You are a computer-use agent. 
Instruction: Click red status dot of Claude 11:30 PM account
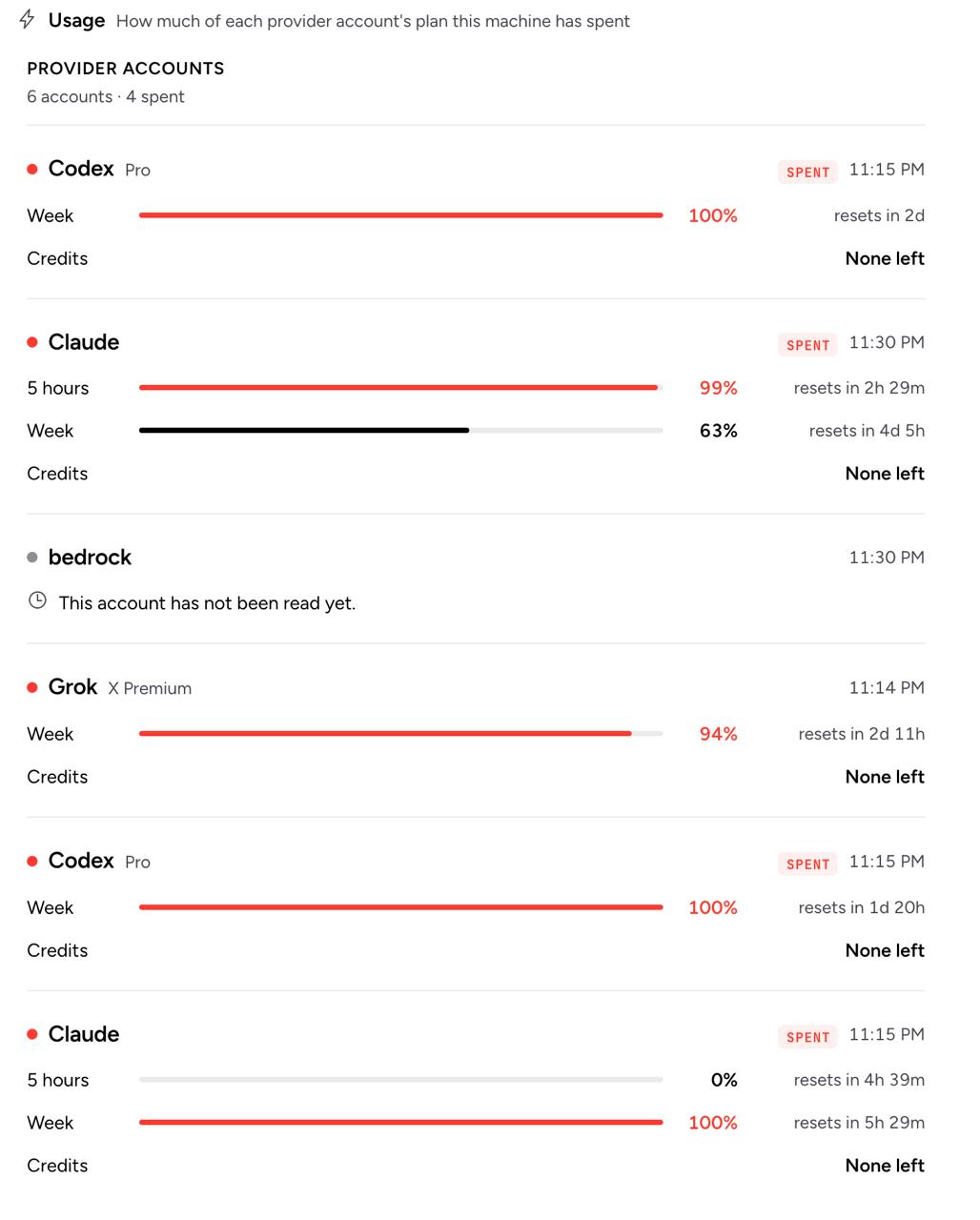click(32, 342)
